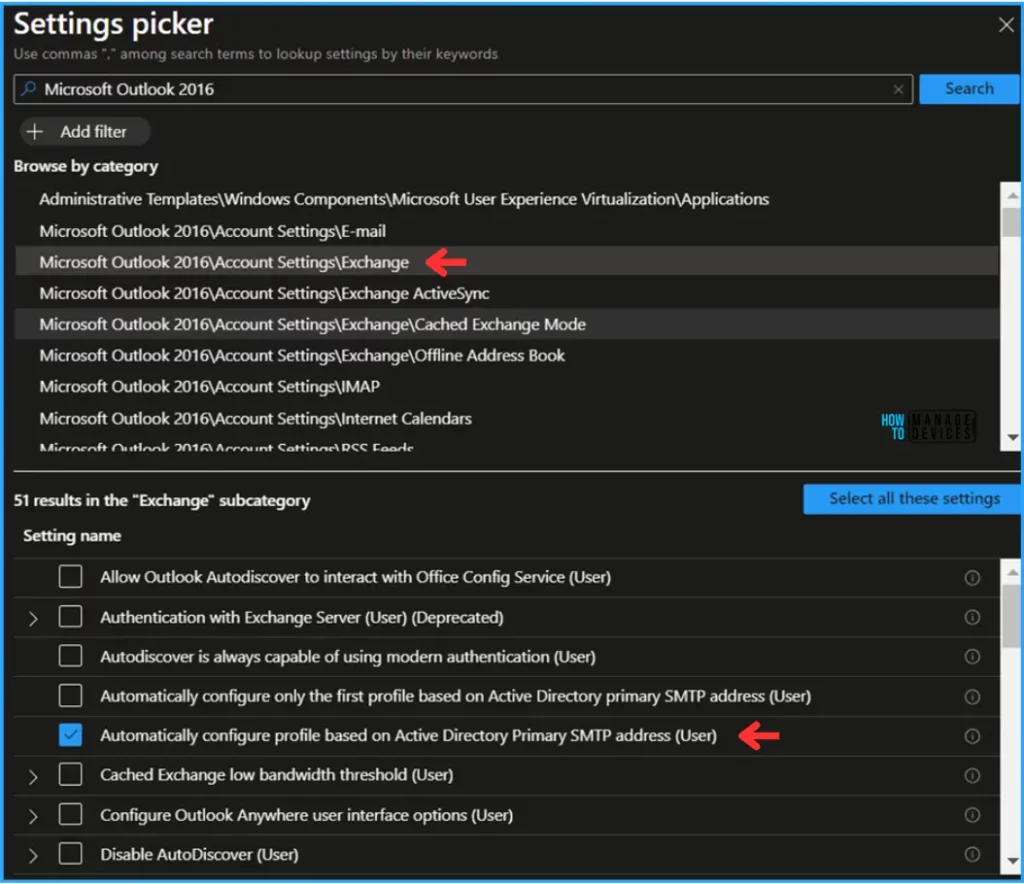Expand Cached Exchange low bandwidth threshold row
The height and width of the screenshot is (884, 1024).
[x=33, y=777]
